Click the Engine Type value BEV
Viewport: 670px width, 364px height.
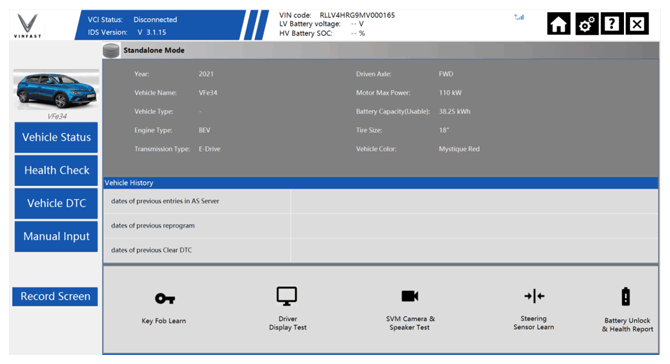click(204, 130)
